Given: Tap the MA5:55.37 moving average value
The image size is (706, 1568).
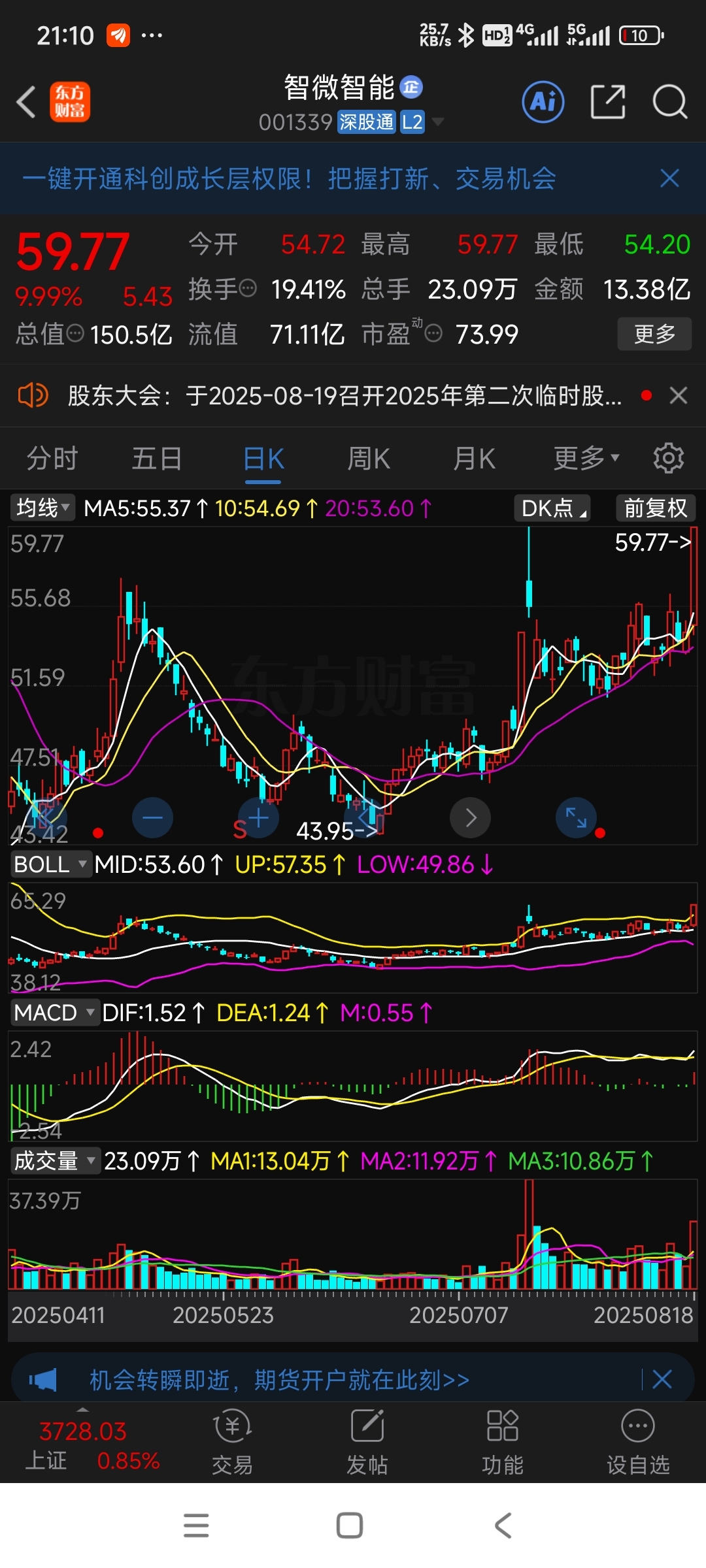Looking at the screenshot, I should click(146, 508).
